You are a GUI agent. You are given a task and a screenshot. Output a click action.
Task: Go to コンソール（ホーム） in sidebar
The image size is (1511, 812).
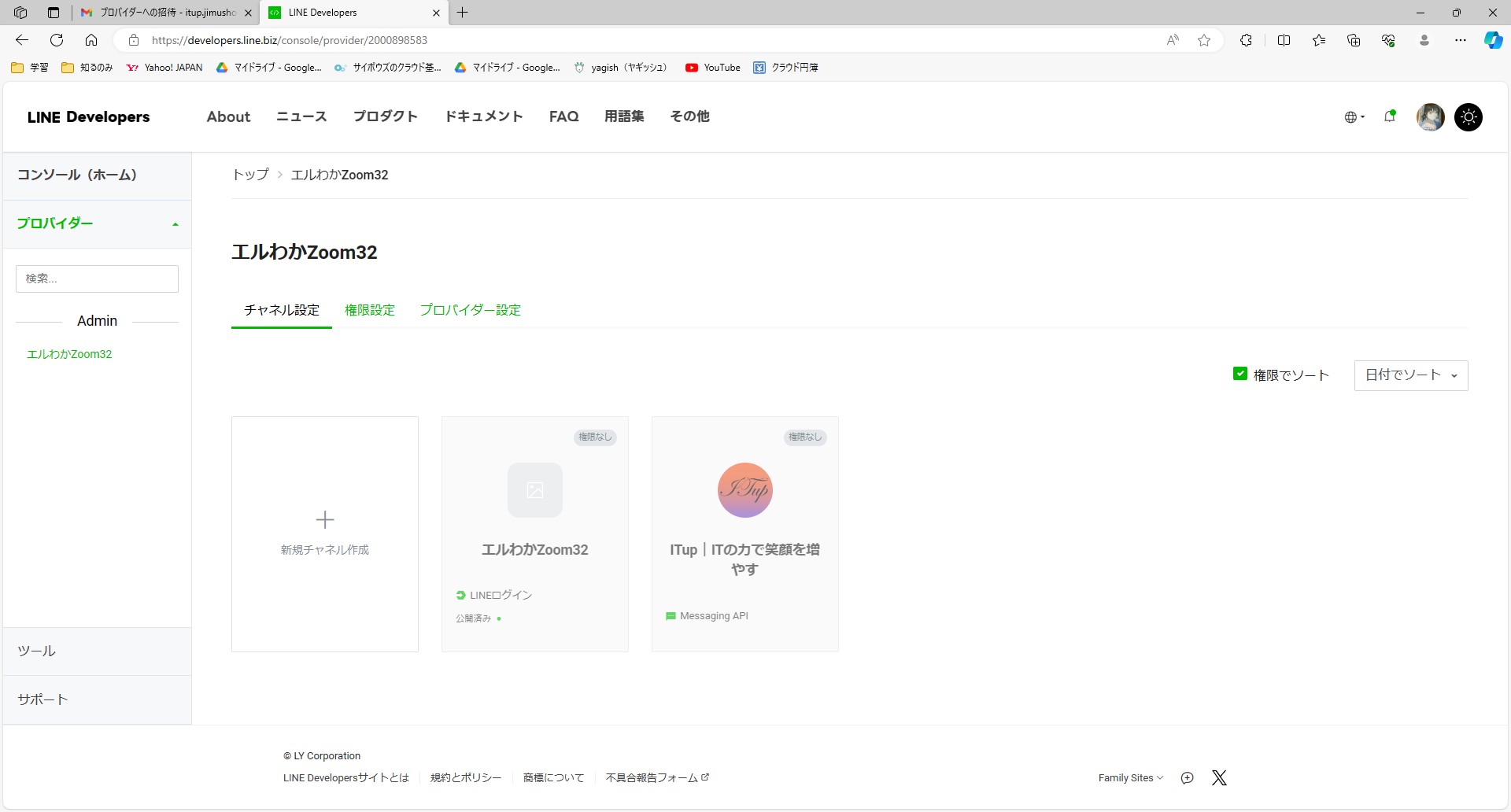coord(98,175)
